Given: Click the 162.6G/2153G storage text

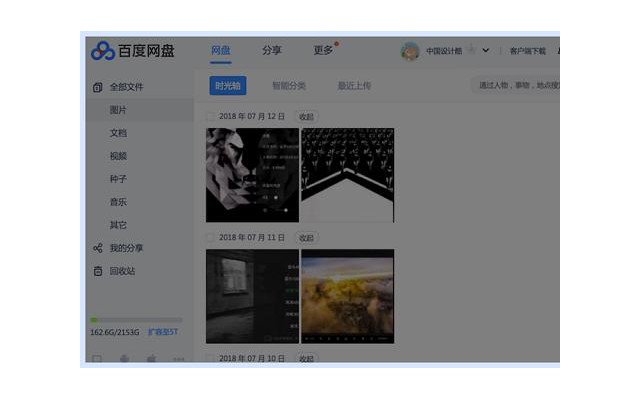Looking at the screenshot, I should [115, 332].
